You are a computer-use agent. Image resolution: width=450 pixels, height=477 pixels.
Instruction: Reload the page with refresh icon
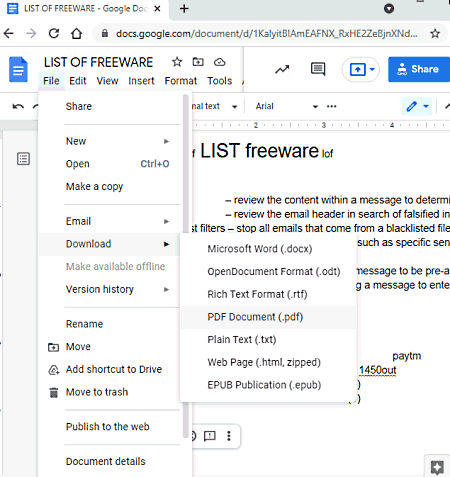coord(54,33)
